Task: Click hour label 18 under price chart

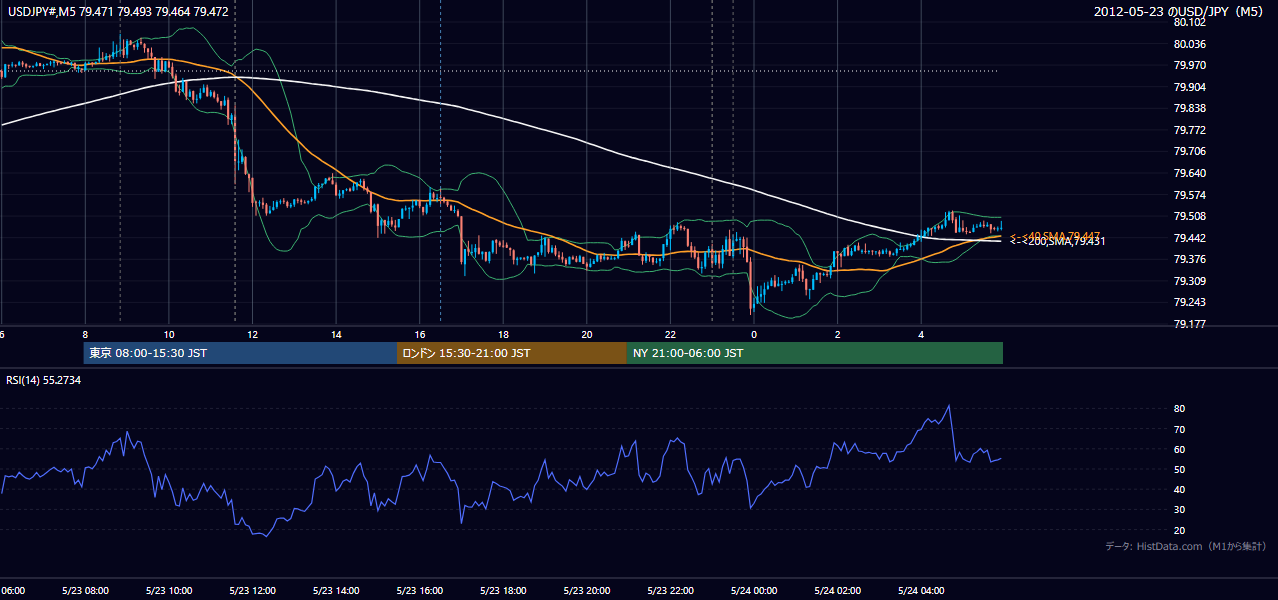Action: tap(504, 335)
